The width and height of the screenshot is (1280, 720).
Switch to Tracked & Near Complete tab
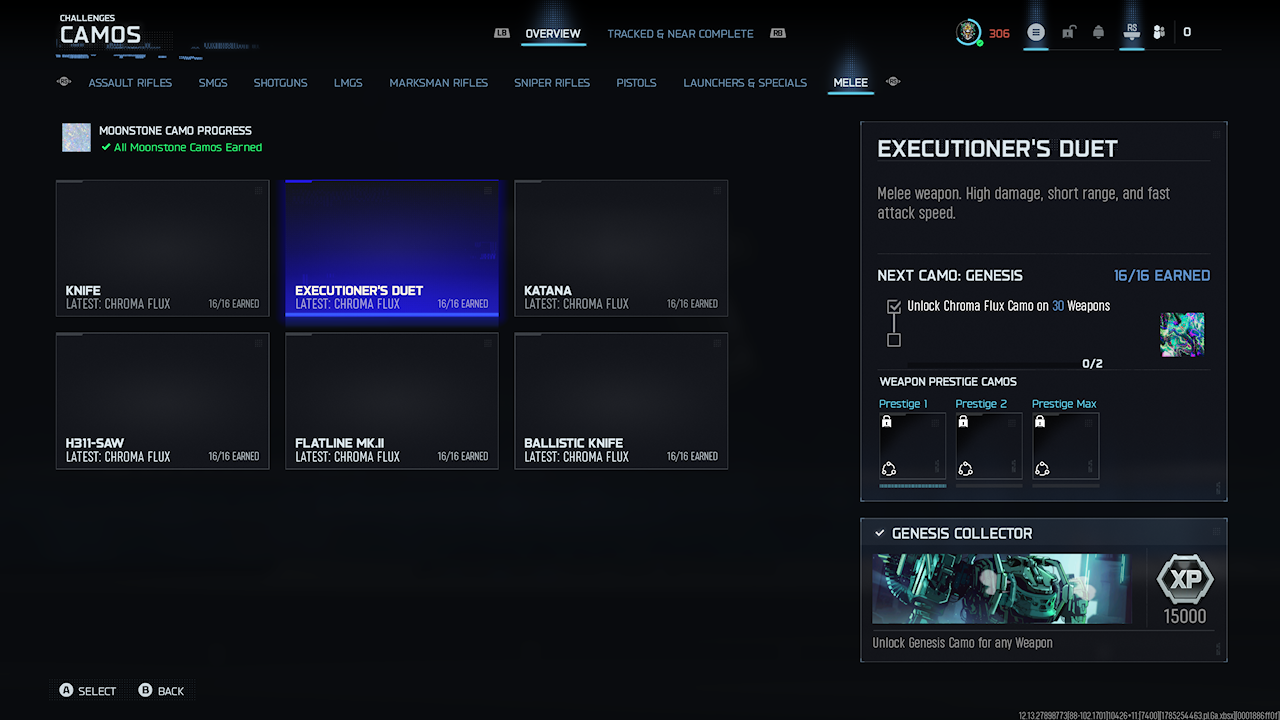pyautogui.click(x=680, y=34)
